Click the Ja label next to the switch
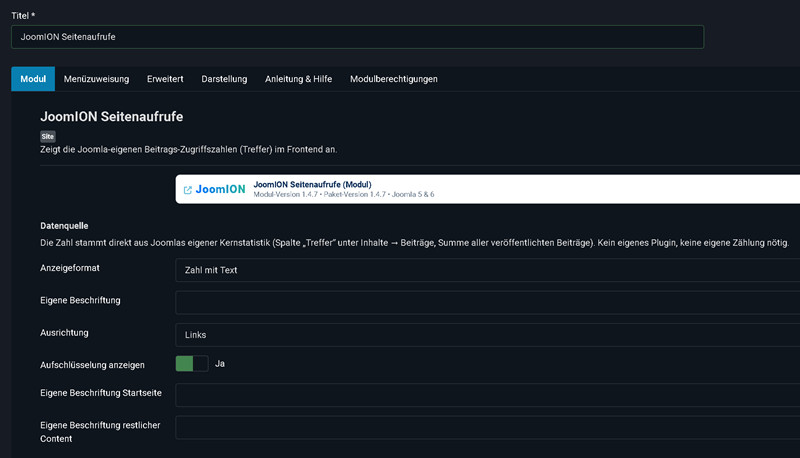Screen dimensions: 800x458 (220, 364)
